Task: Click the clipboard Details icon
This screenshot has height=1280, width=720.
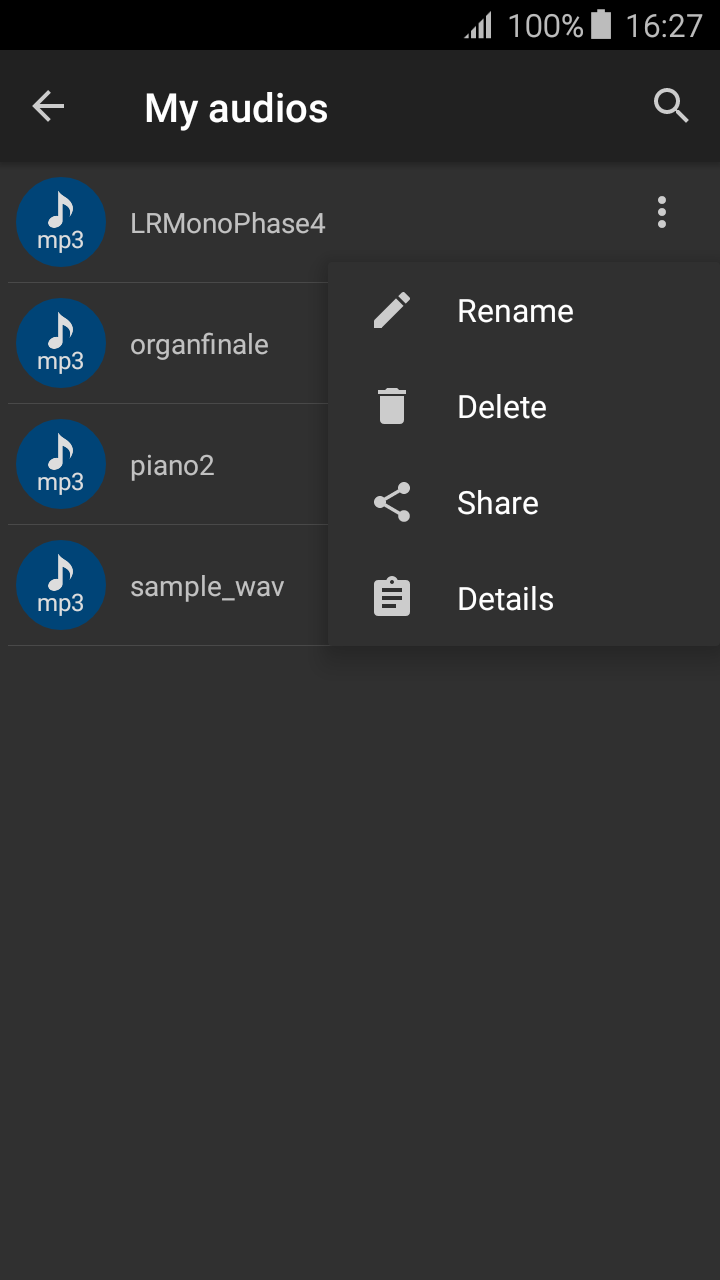Action: [x=392, y=599]
